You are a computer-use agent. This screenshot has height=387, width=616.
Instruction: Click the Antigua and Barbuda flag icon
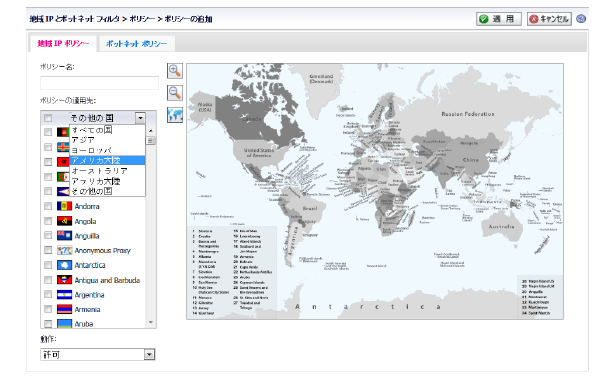(x=64, y=280)
